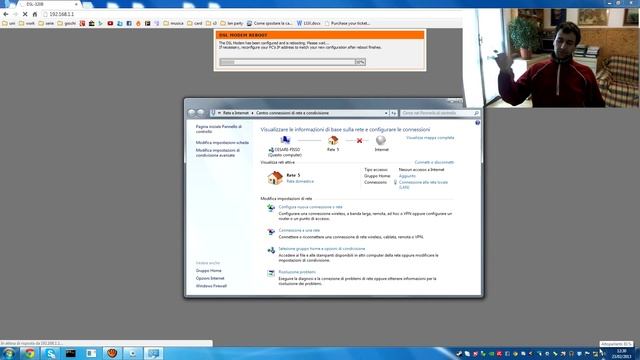Open the 'Purchase your ticket' bookmark
Image resolution: width=640 pixels, height=360 pixels.
[x=347, y=23]
